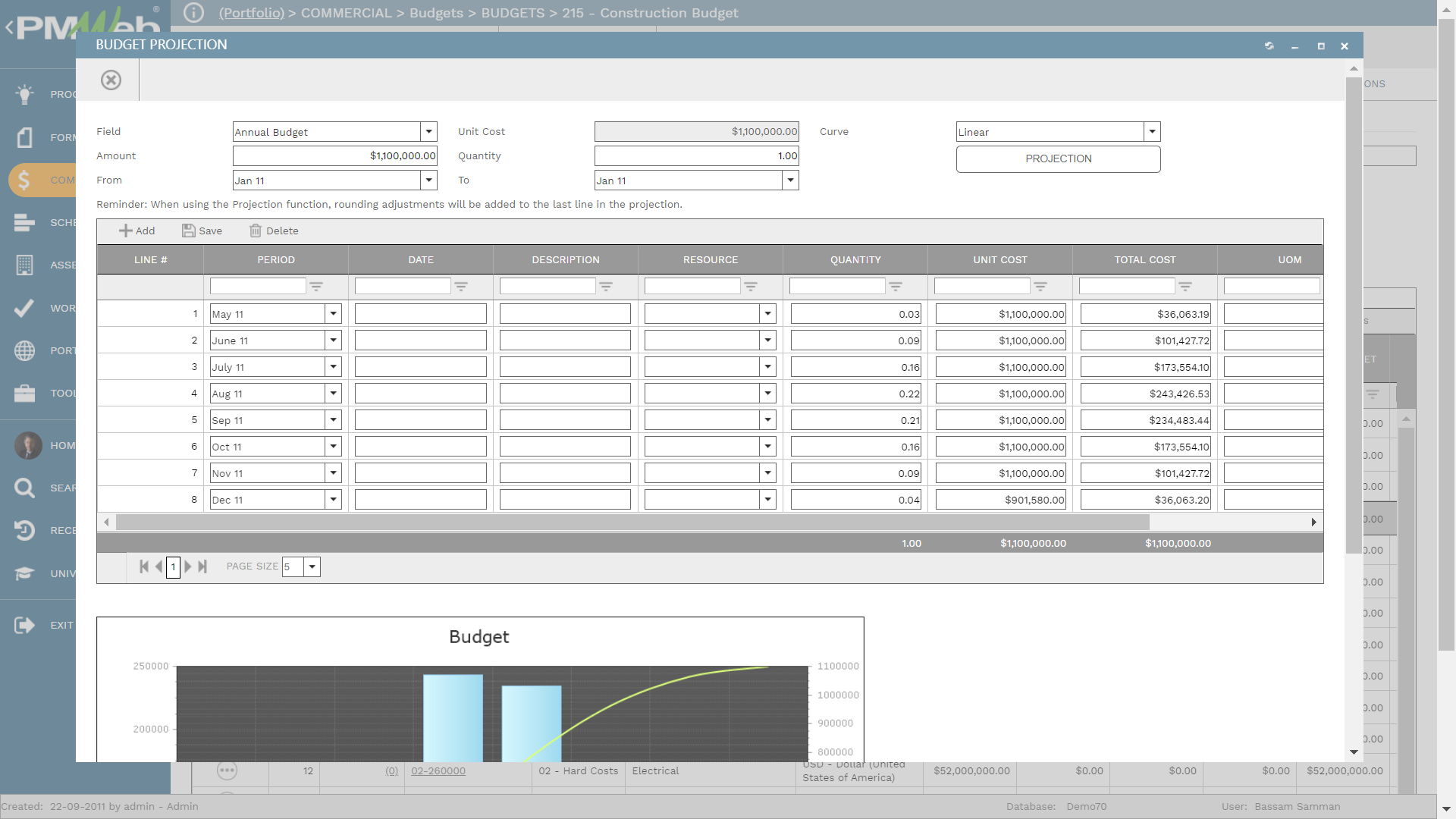1456x819 pixels.
Task: Open the 02-260000 cost code link
Action: [x=438, y=770]
